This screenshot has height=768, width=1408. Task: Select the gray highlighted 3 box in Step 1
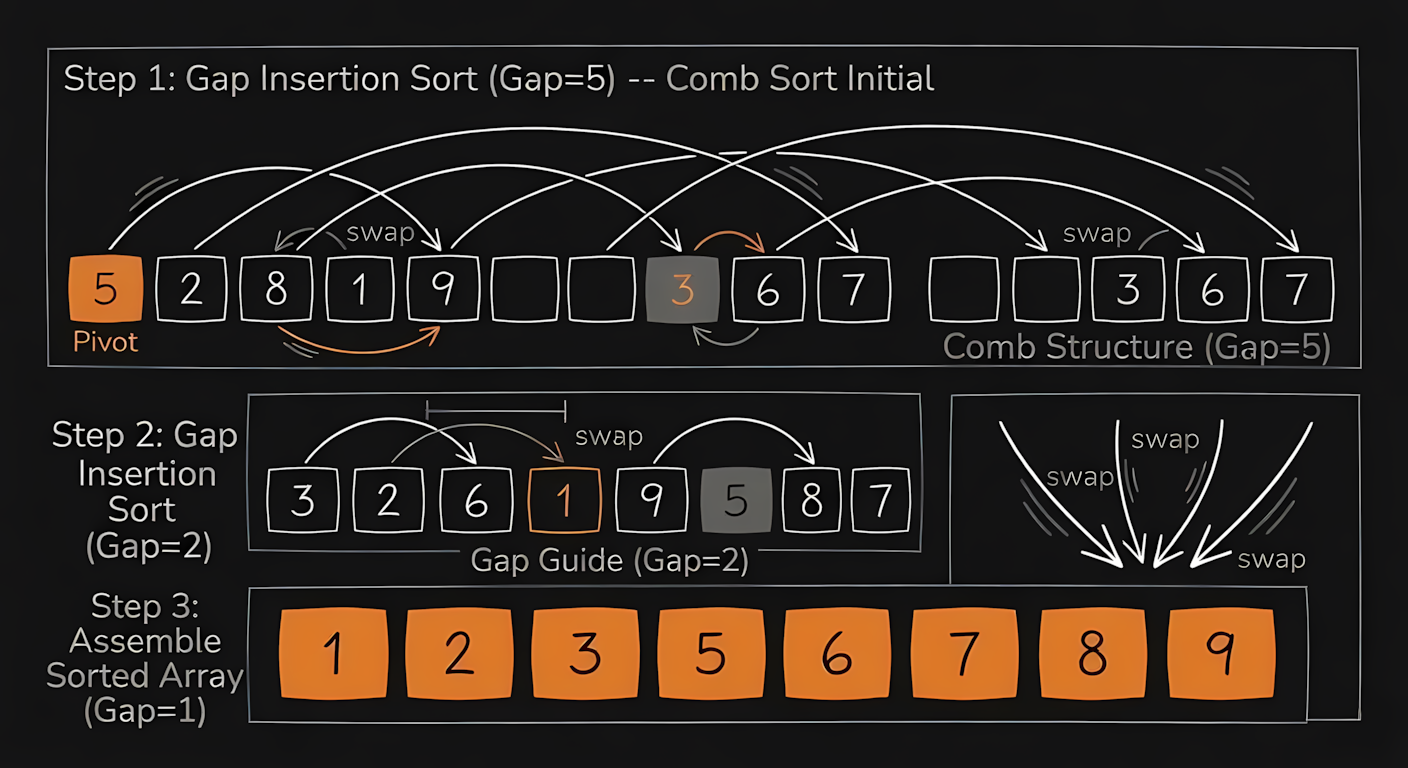pos(682,290)
